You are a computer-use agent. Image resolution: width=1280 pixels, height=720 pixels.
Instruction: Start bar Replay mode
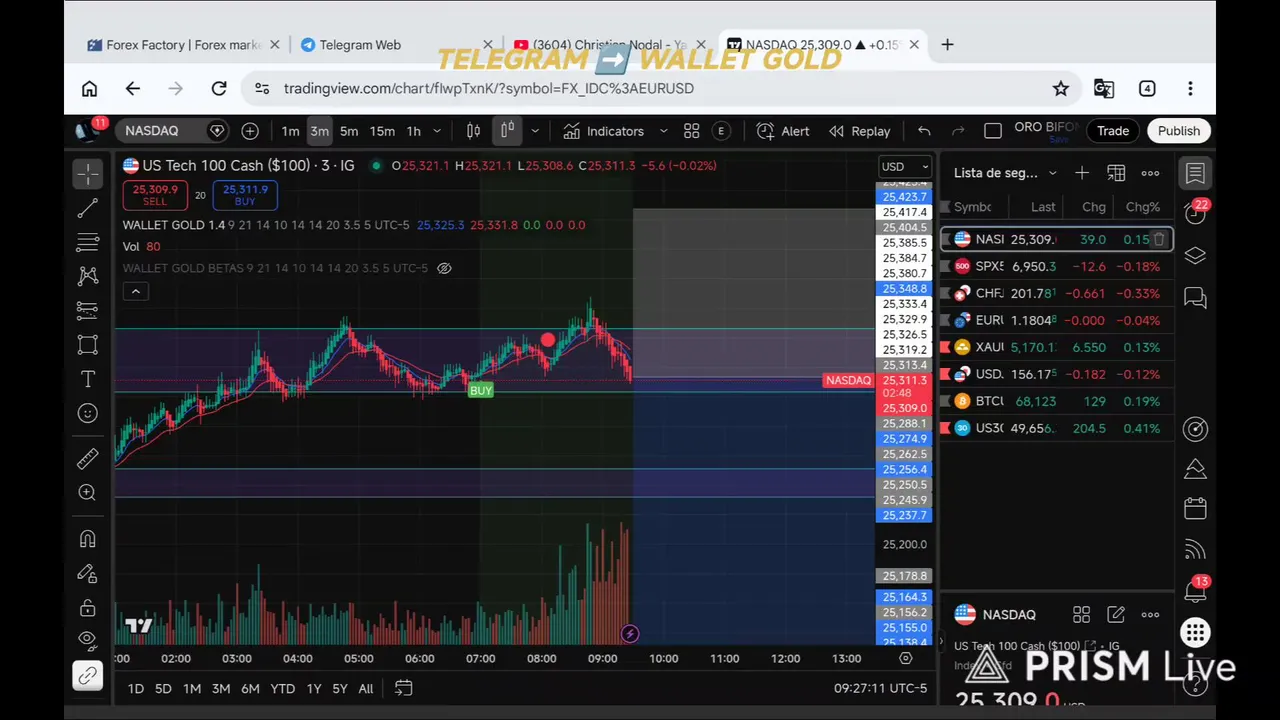click(x=860, y=131)
